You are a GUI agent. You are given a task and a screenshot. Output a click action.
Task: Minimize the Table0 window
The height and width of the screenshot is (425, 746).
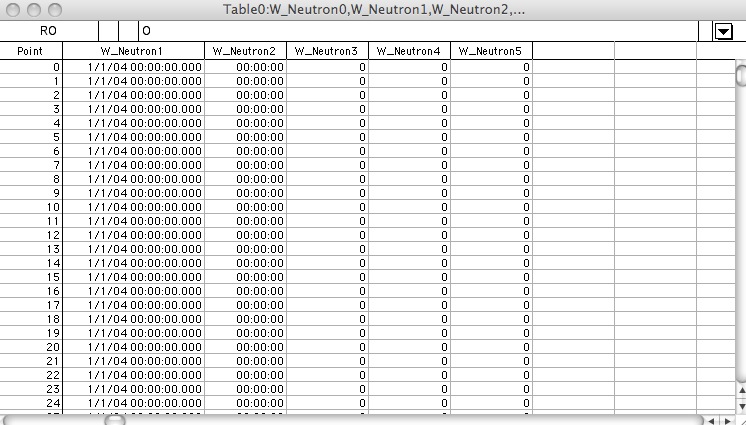pyautogui.click(x=34, y=10)
